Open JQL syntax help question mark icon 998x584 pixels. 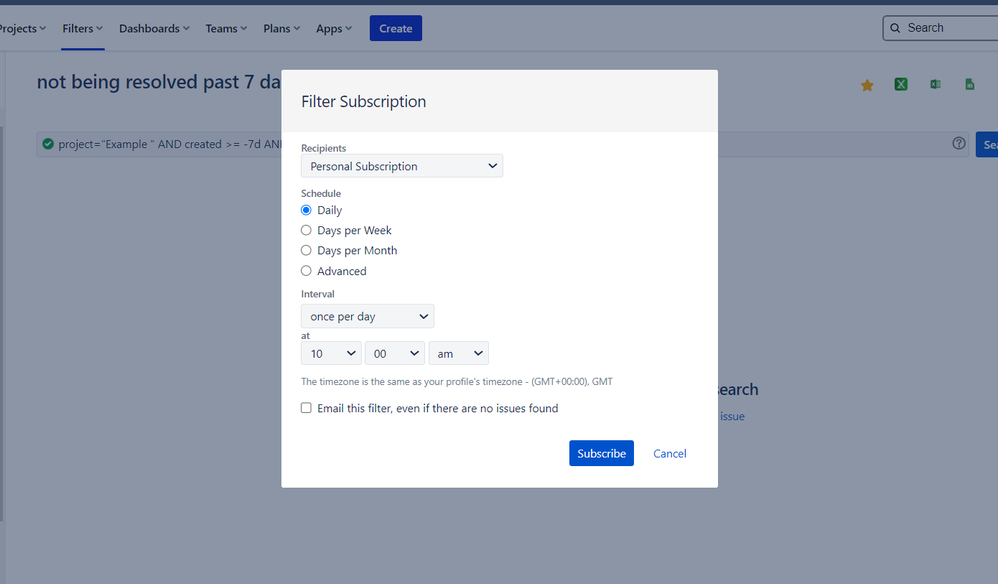[959, 143]
